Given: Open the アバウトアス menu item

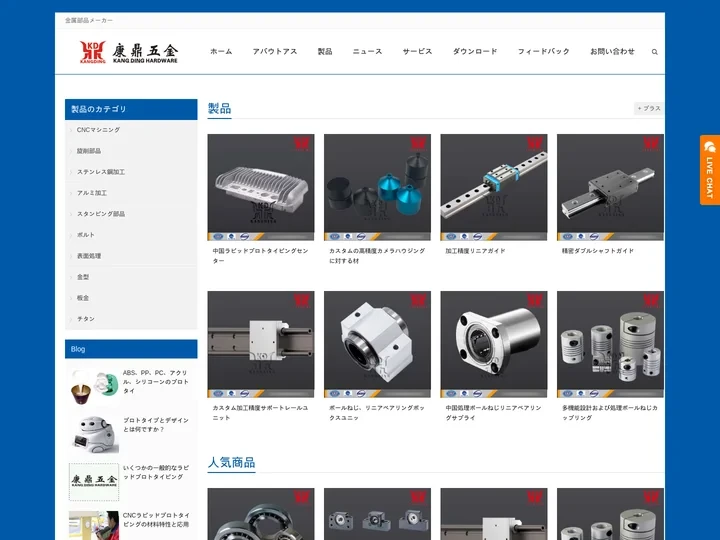Looking at the screenshot, I should pyautogui.click(x=275, y=51).
